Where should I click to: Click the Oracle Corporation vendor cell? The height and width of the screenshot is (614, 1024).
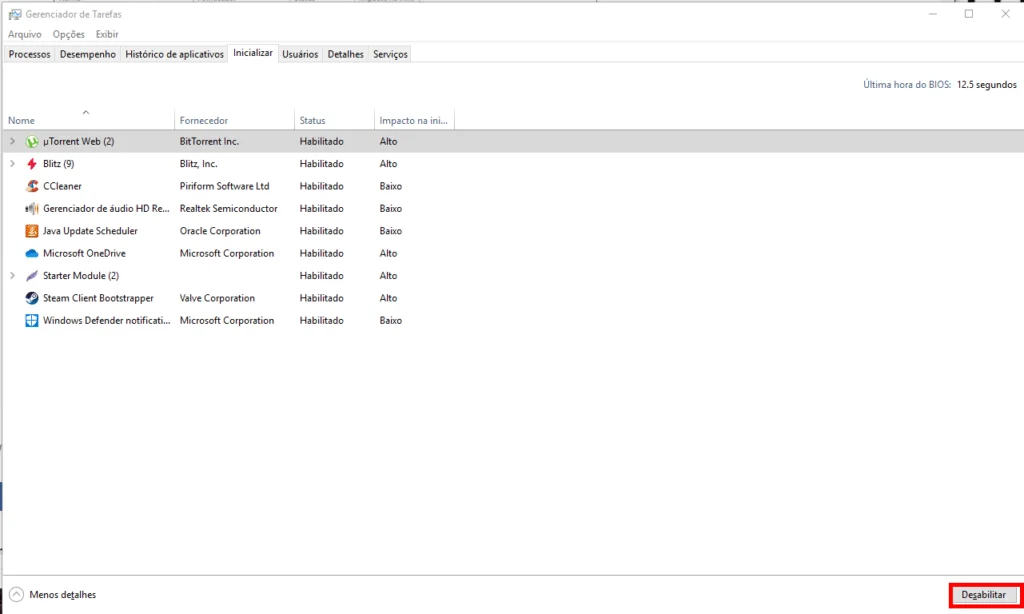[x=220, y=231]
